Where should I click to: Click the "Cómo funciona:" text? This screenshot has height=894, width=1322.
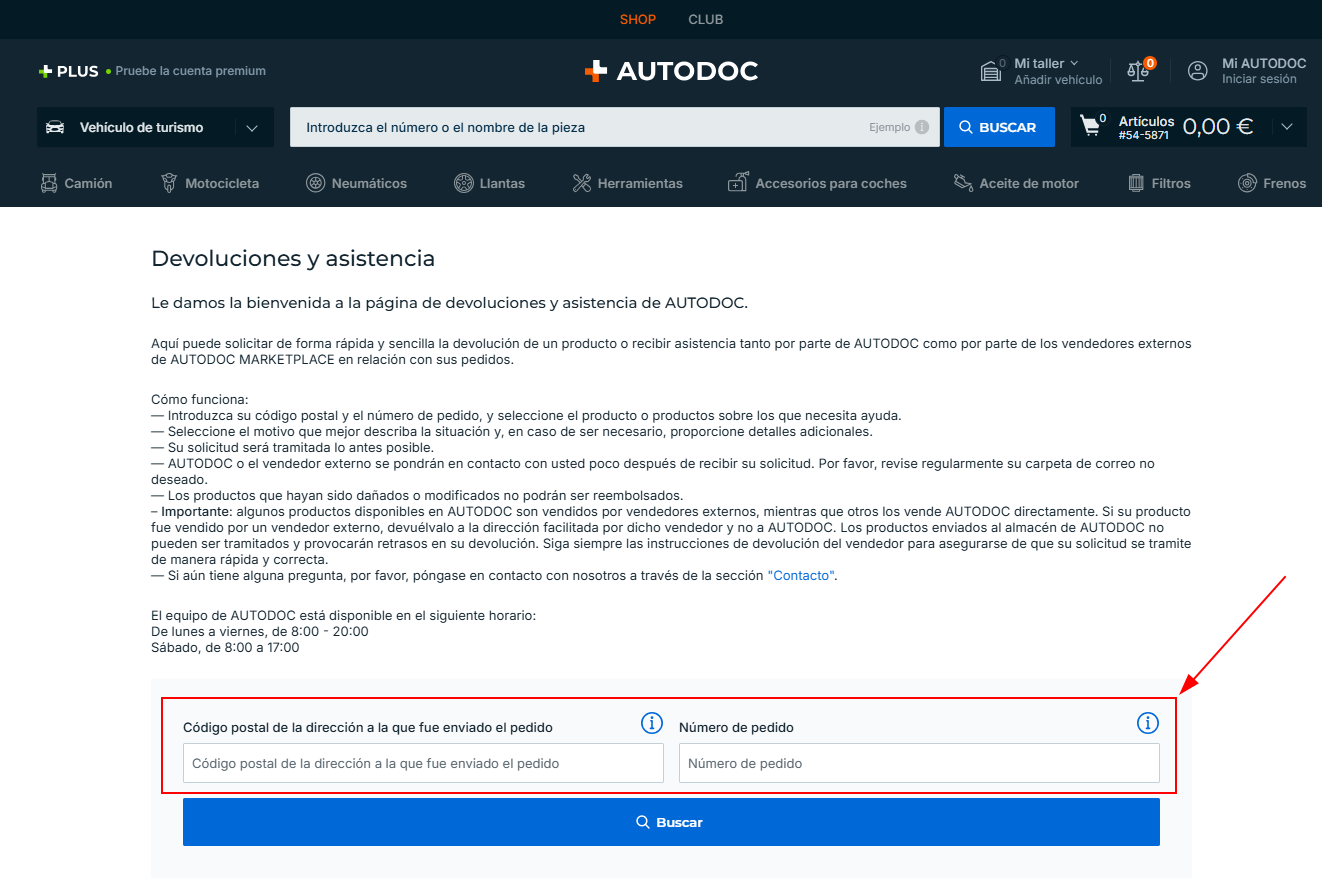[199, 399]
